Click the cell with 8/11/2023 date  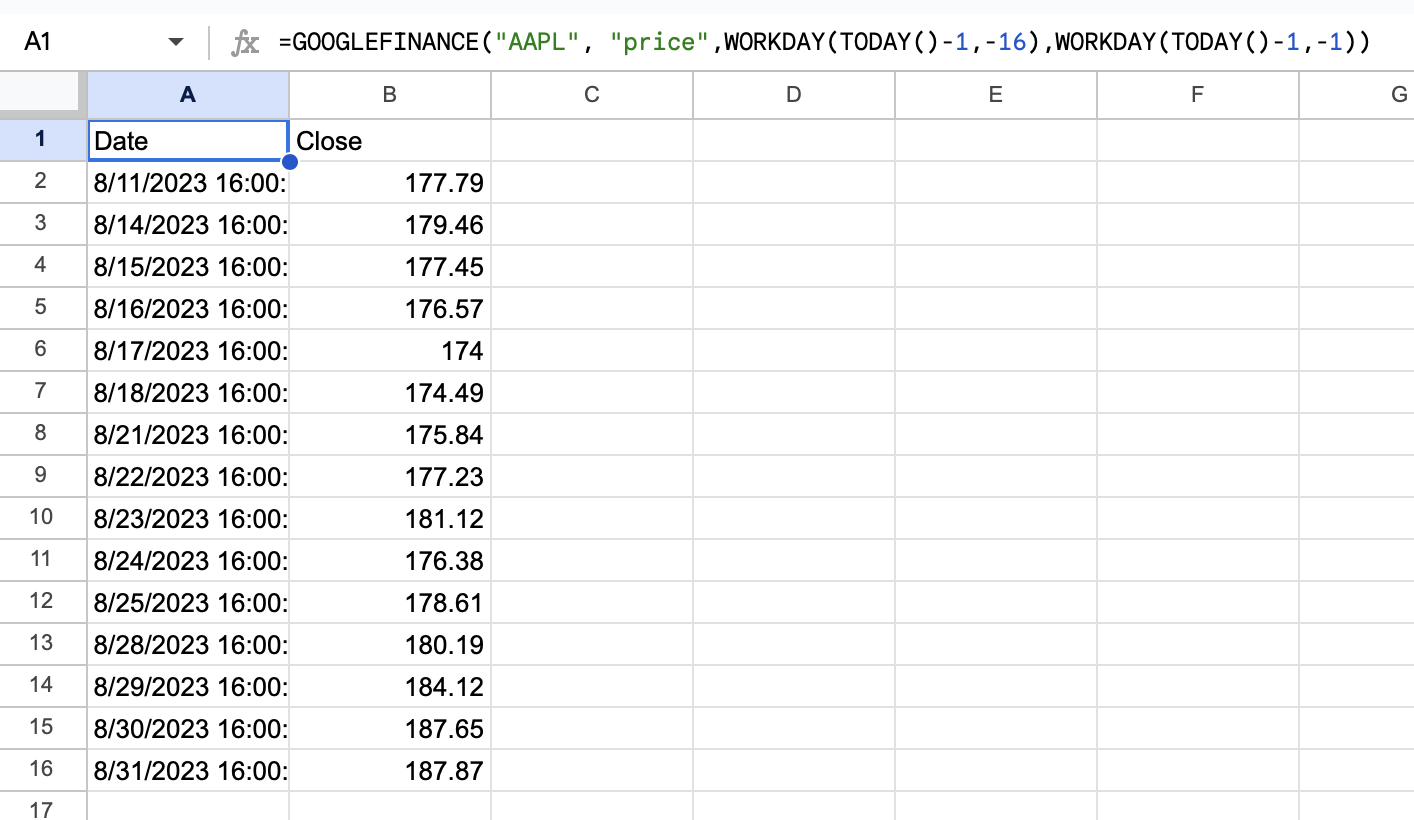pos(188,182)
